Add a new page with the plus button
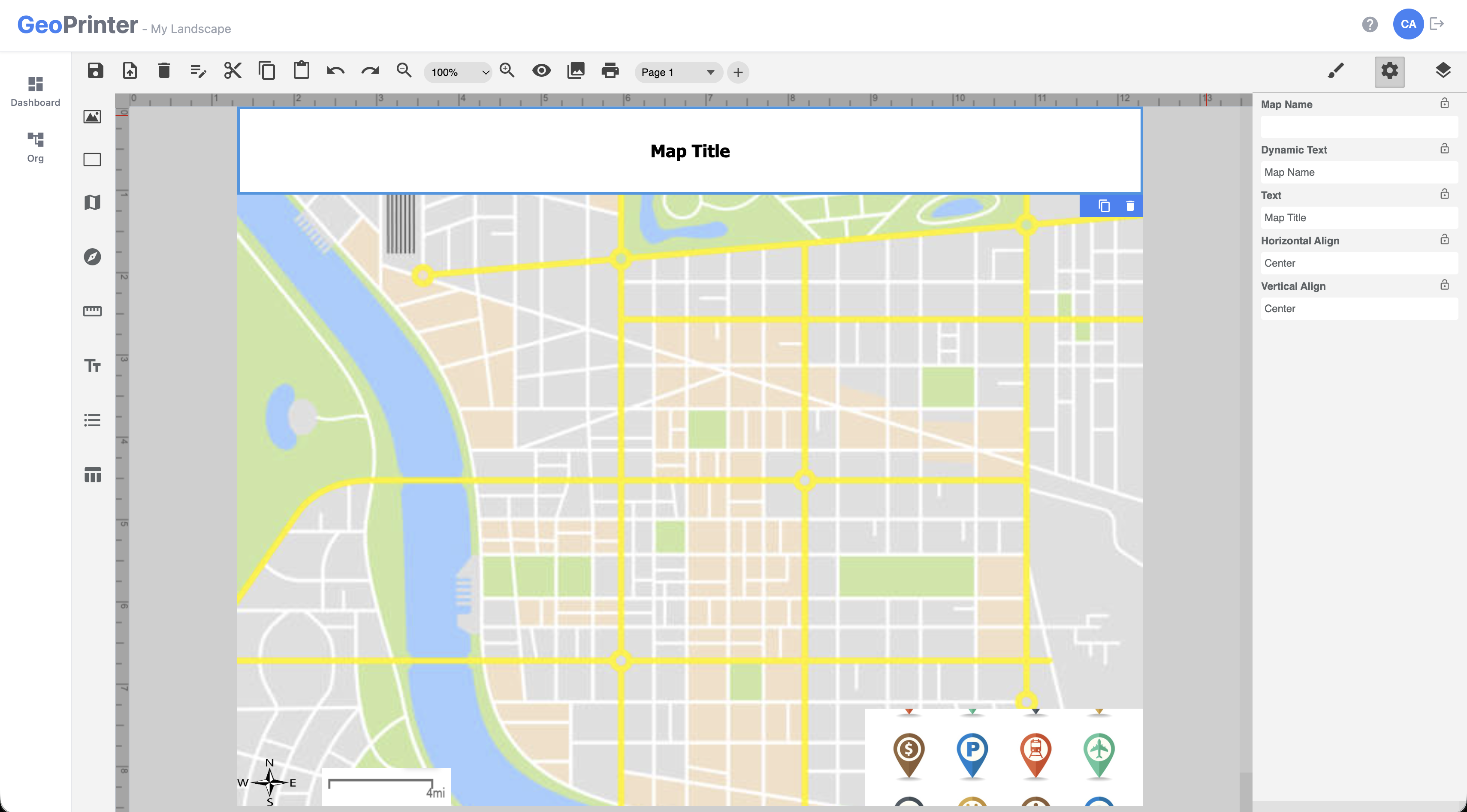This screenshot has height=812, width=1467. tap(738, 72)
